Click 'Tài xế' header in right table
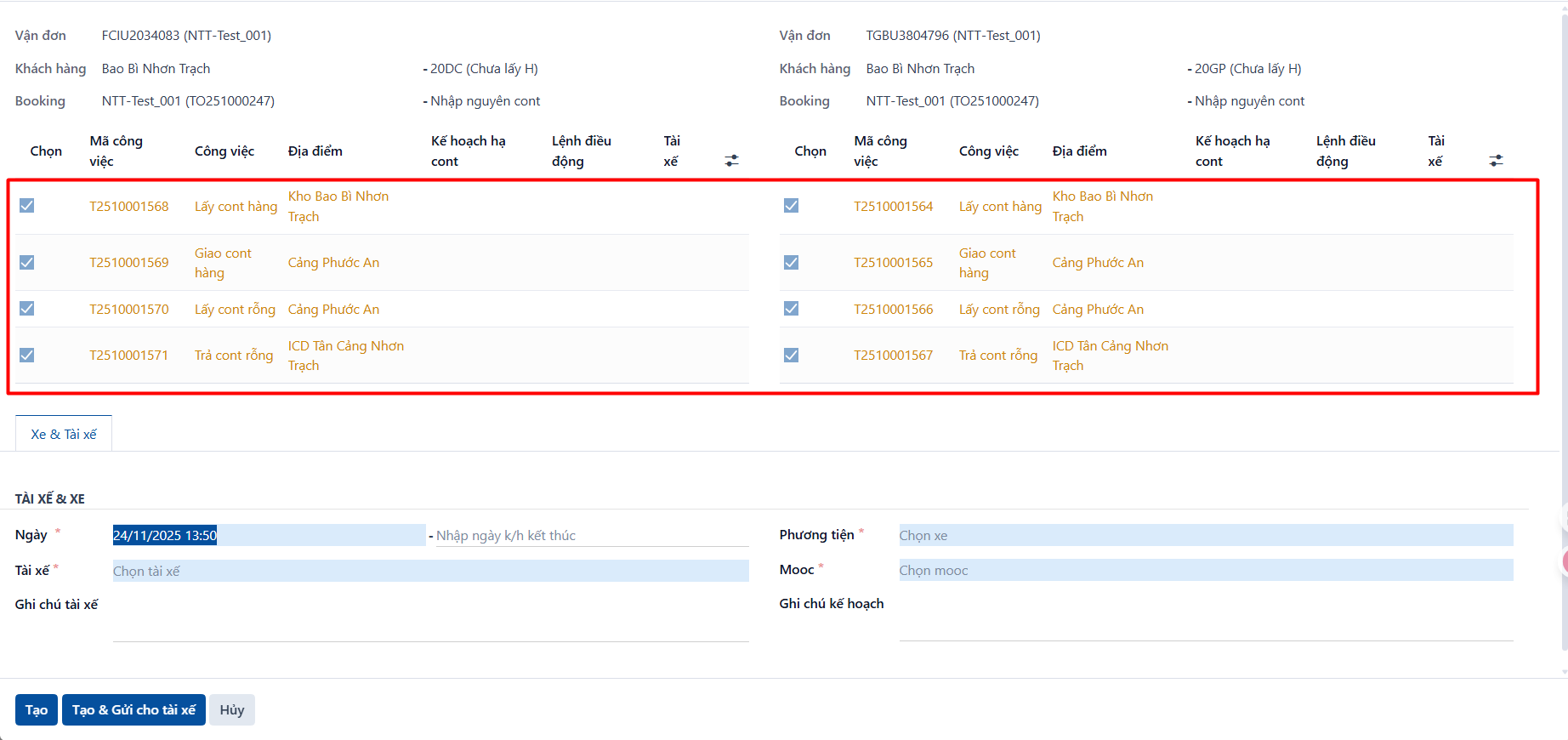The width and height of the screenshot is (1568, 740). [1436, 151]
